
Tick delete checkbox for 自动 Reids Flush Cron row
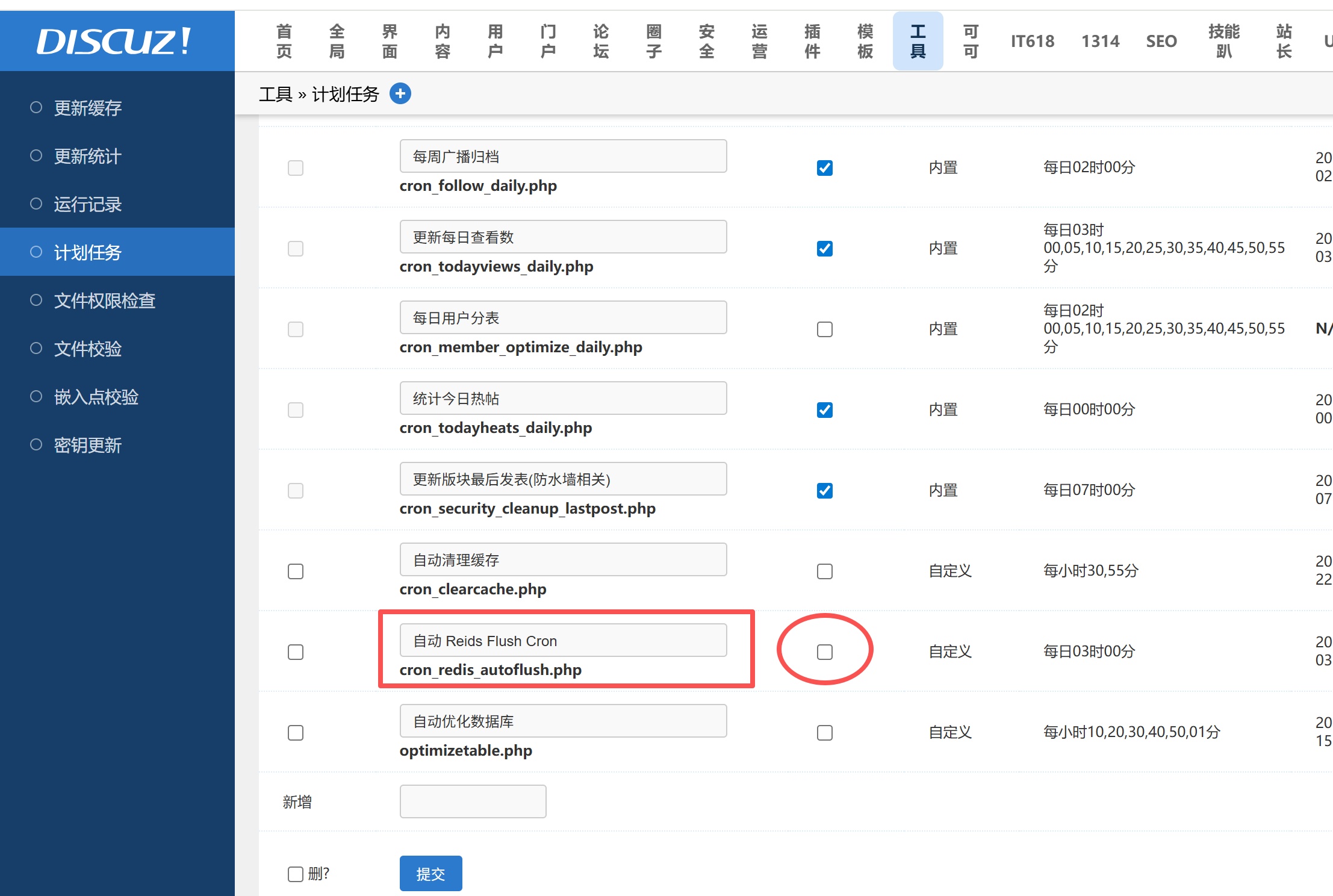click(x=296, y=652)
